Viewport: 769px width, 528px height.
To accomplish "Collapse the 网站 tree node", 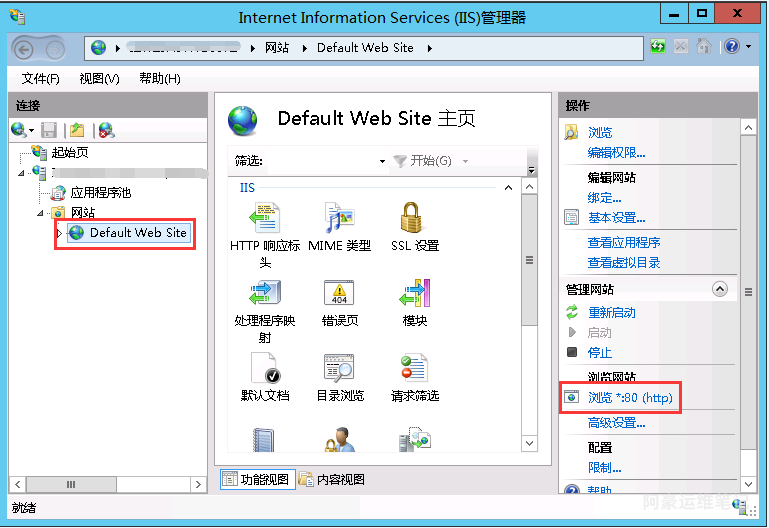I will 41,213.
